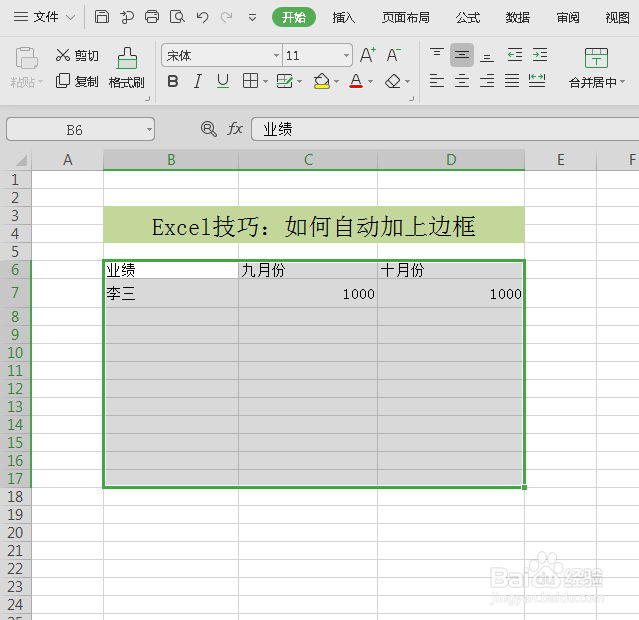Click the cell style/table format icon

(284, 81)
